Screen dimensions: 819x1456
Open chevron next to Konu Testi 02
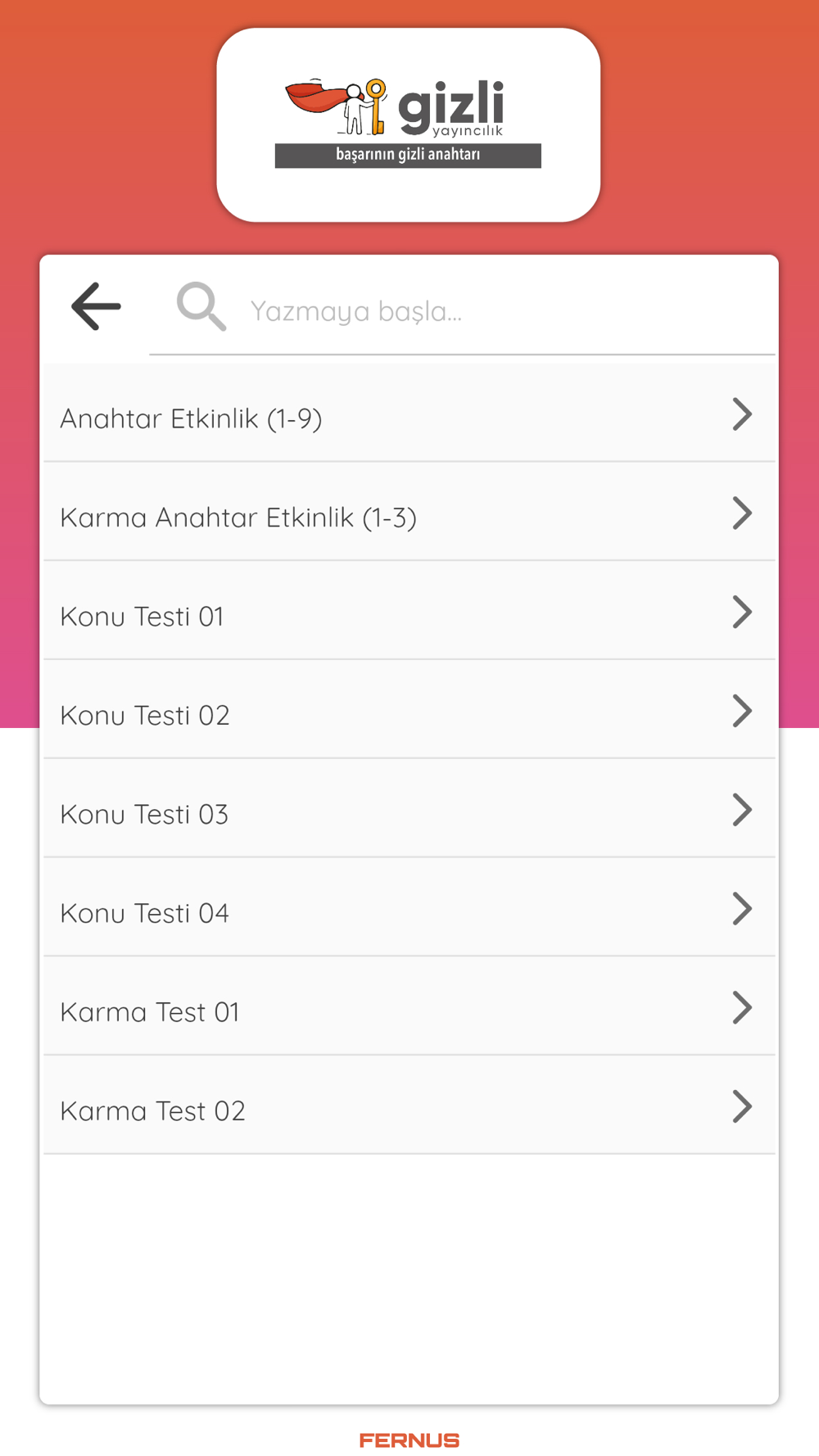pyautogui.click(x=742, y=711)
